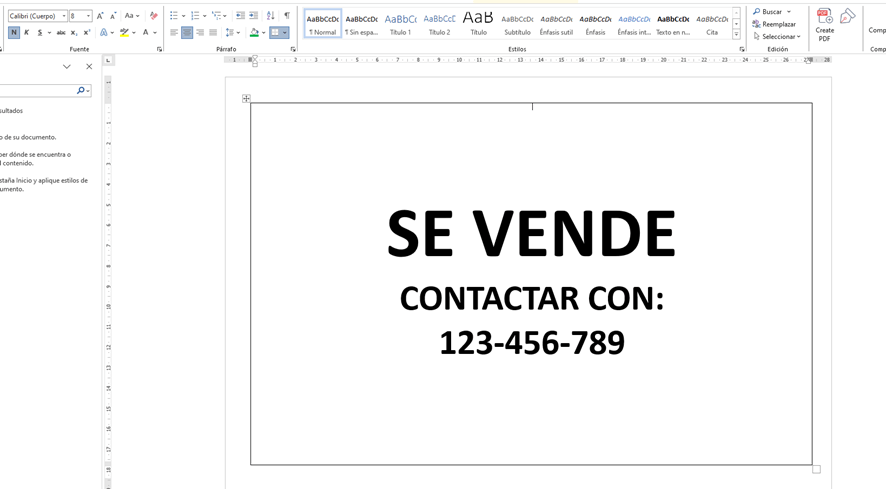
Task: Apply borders with the borders button
Action: tap(275, 33)
